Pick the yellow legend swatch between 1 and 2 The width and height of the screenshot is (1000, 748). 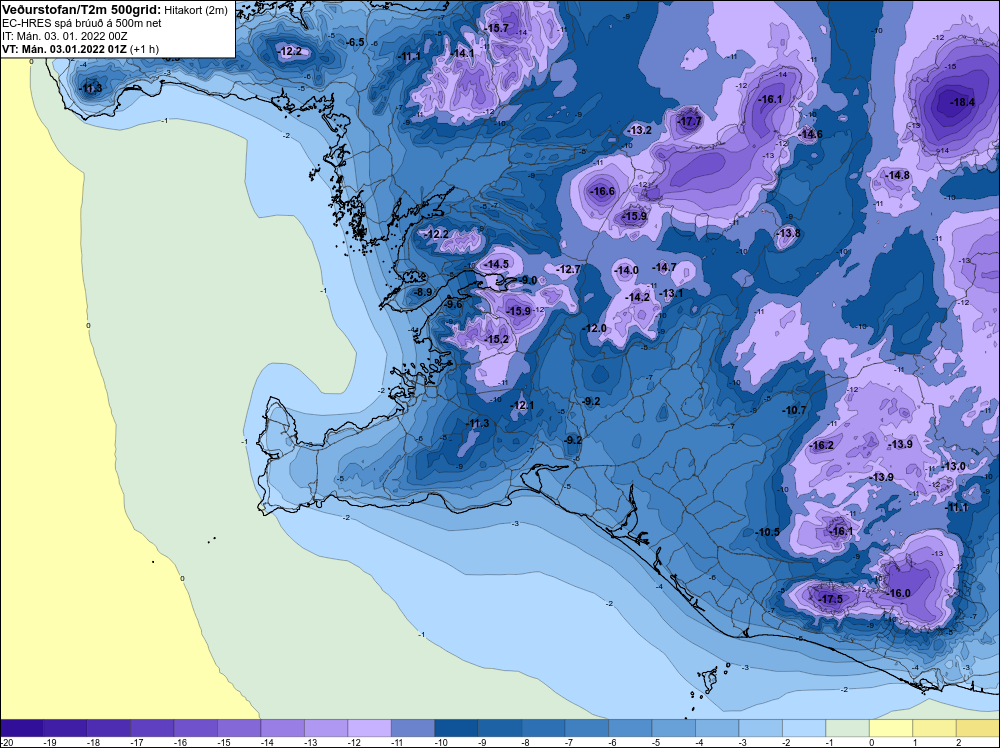934,728
